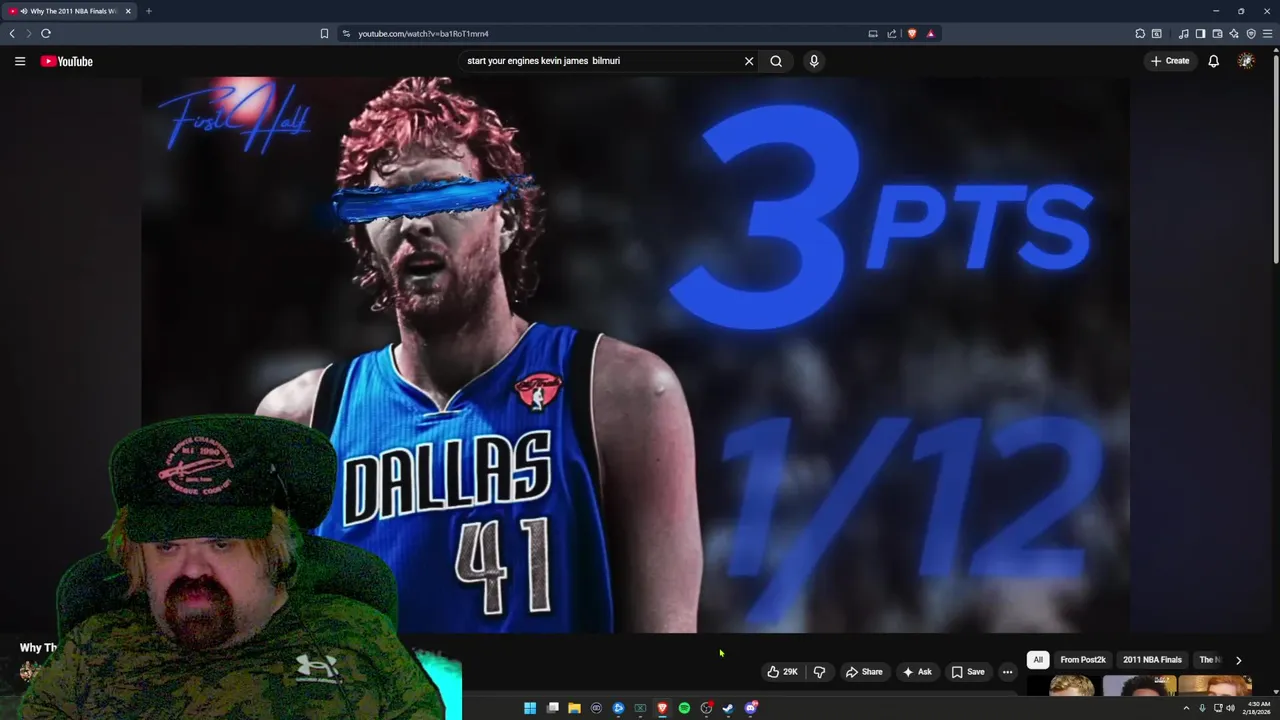Open Brave VPN shield icon
The width and height of the screenshot is (1280, 720).
(x=1251, y=33)
